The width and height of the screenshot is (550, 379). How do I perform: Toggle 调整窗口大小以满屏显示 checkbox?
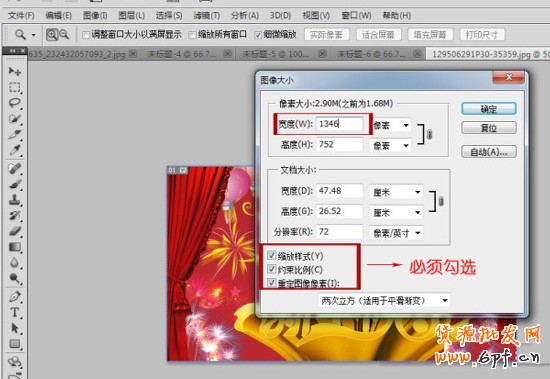point(86,35)
